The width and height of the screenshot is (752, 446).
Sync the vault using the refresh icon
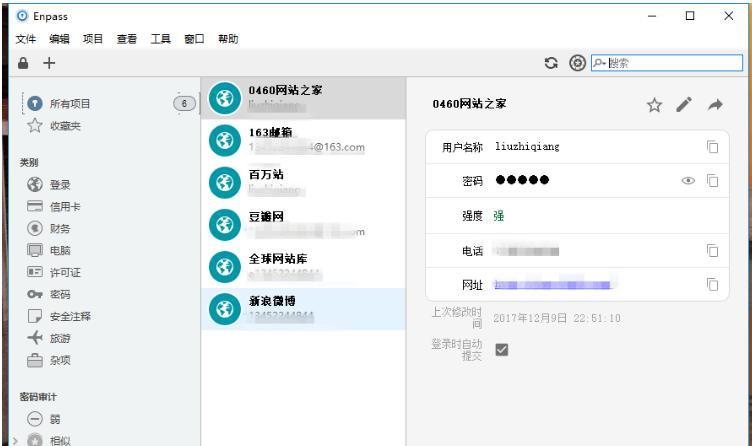click(551, 63)
